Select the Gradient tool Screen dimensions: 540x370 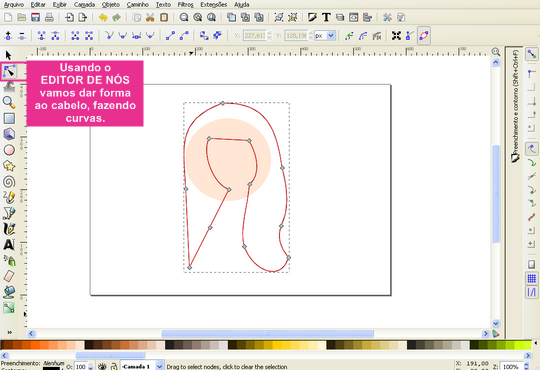[x=9, y=308]
